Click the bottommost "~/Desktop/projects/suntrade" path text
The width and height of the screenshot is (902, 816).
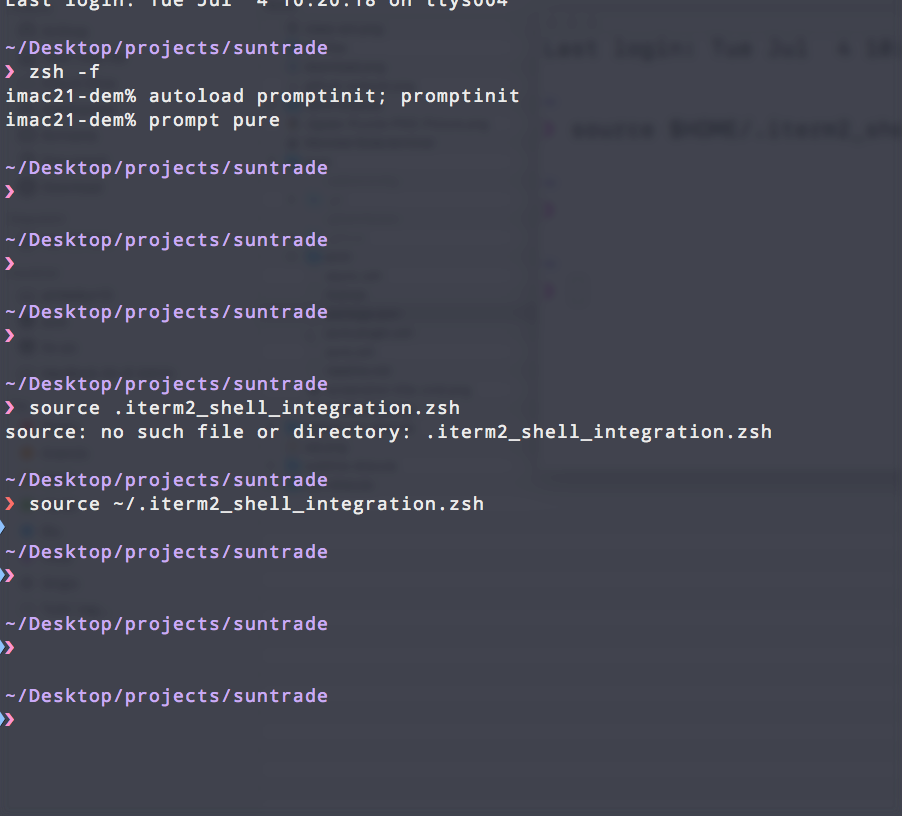point(166,695)
